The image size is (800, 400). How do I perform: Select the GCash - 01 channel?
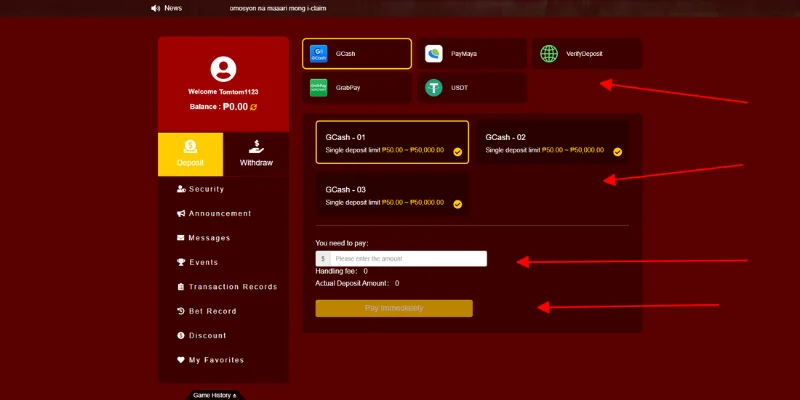point(392,142)
